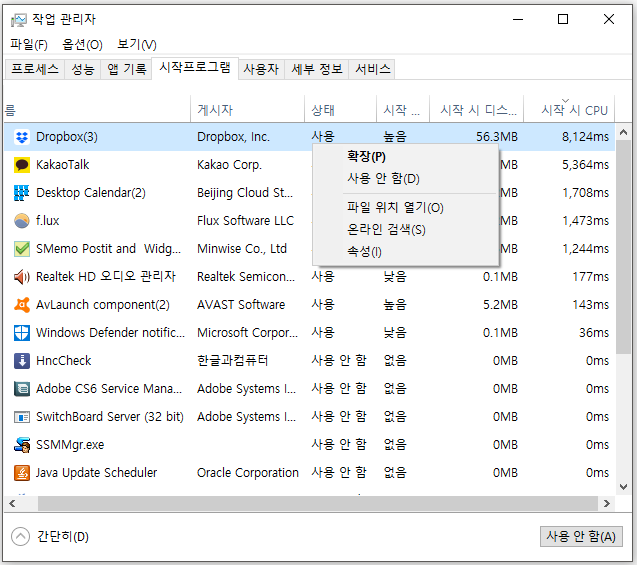This screenshot has width=637, height=565.
Task: Sort by 시작 시 디스크 column header
Action: pyautogui.click(x=477, y=109)
